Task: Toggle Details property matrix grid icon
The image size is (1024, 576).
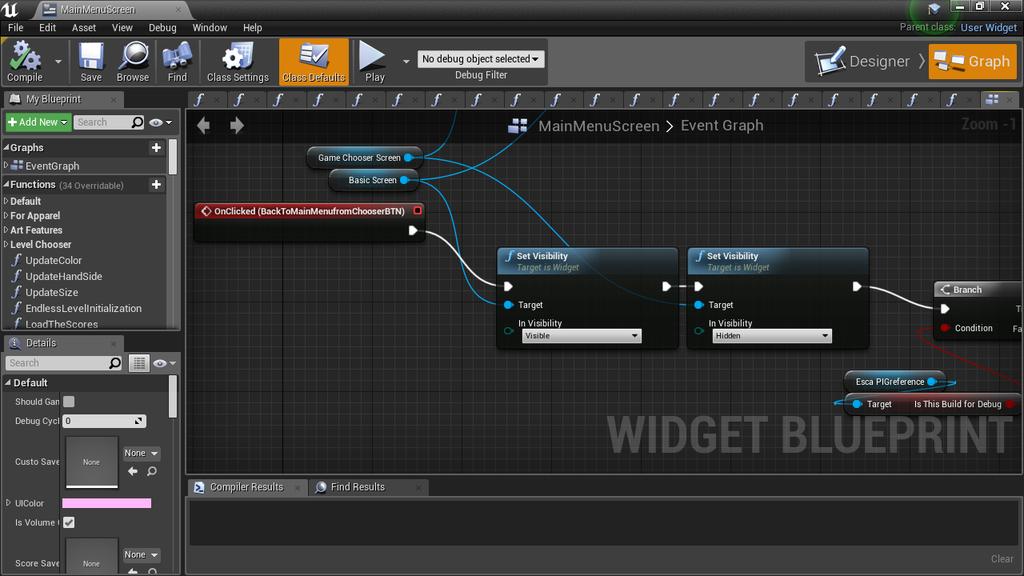Action: coord(138,362)
